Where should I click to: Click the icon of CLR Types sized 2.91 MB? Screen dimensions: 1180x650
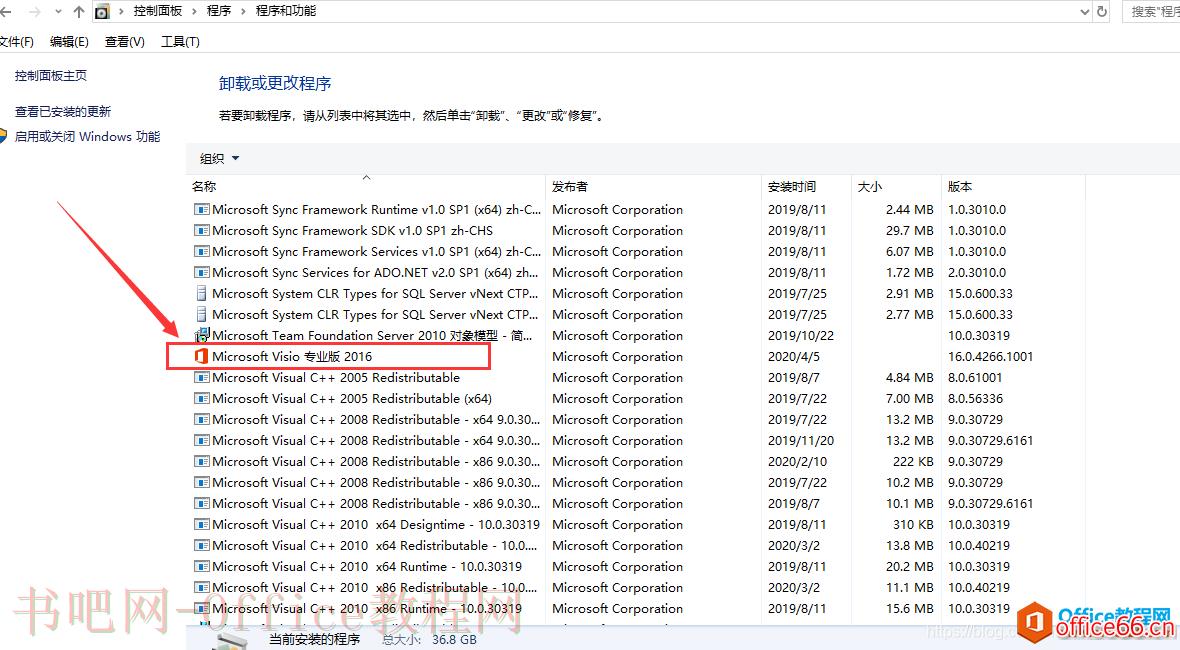(x=201, y=293)
